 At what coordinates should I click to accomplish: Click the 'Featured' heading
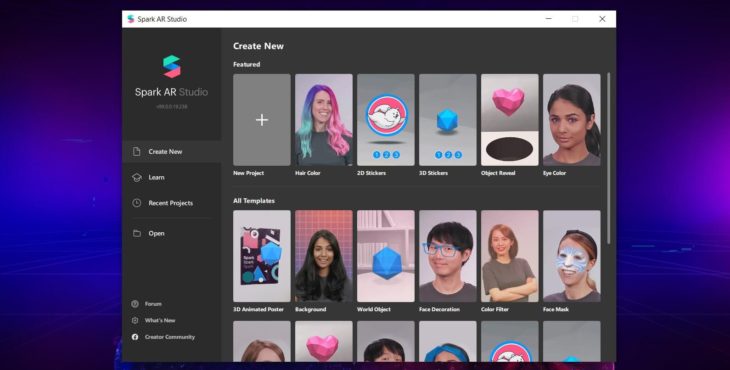coord(246,65)
